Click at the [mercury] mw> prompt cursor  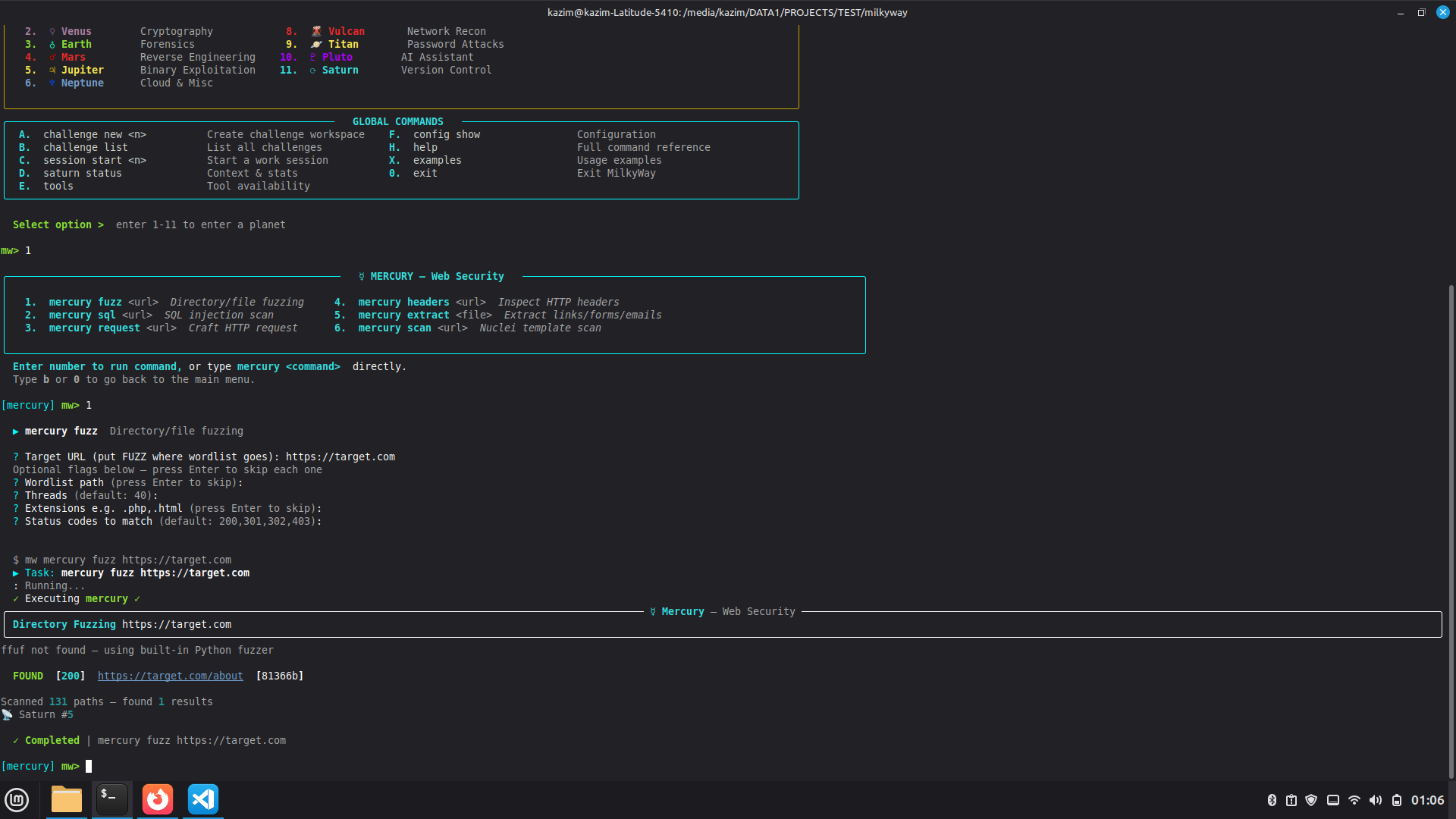pos(89,766)
